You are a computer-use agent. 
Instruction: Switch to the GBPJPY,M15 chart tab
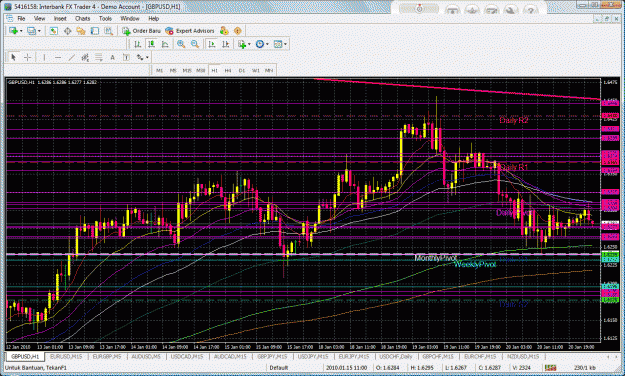[272, 356]
